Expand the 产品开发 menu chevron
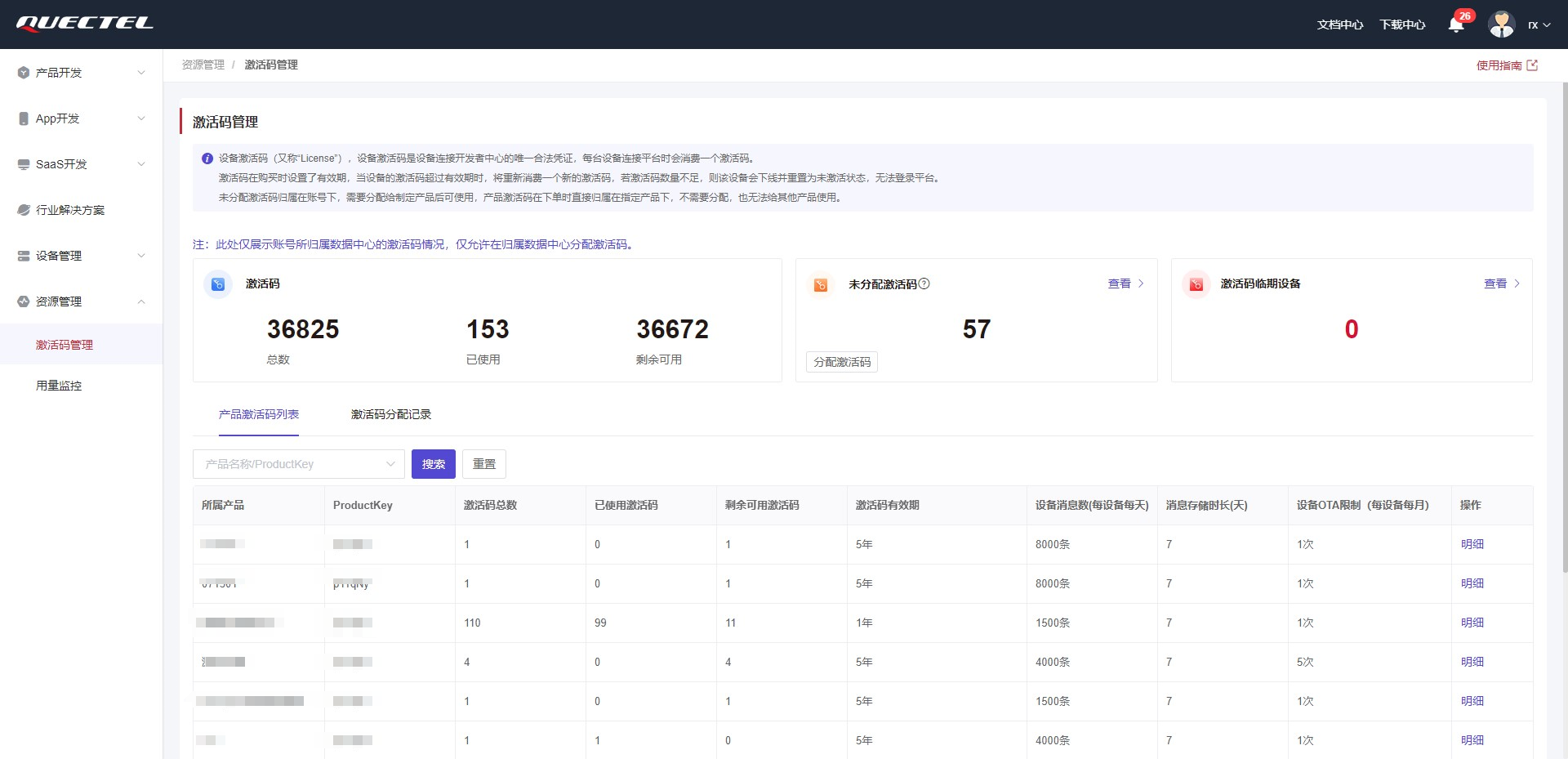1568x759 pixels. (x=141, y=73)
